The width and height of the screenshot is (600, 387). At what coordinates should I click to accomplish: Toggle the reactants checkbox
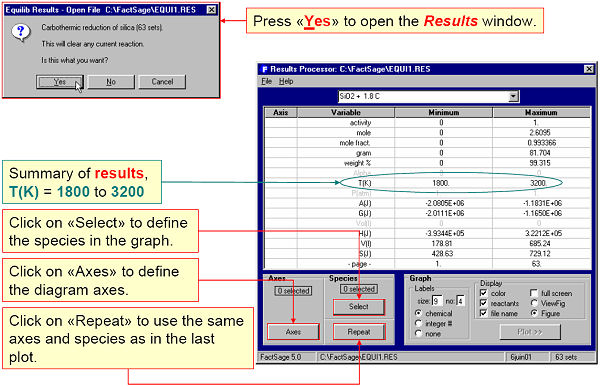pyautogui.click(x=483, y=303)
